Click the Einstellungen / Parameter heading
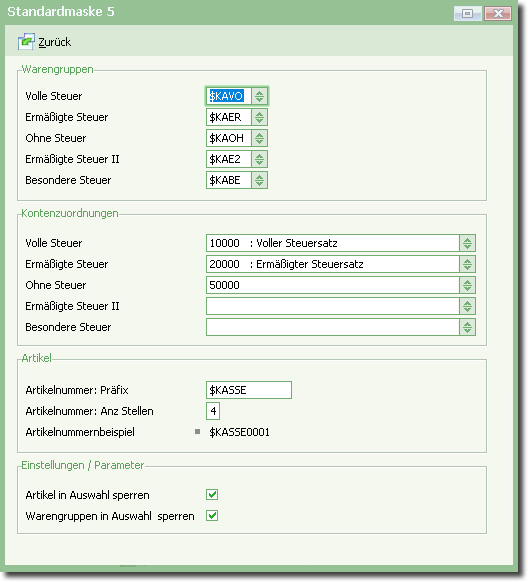 coord(82,465)
